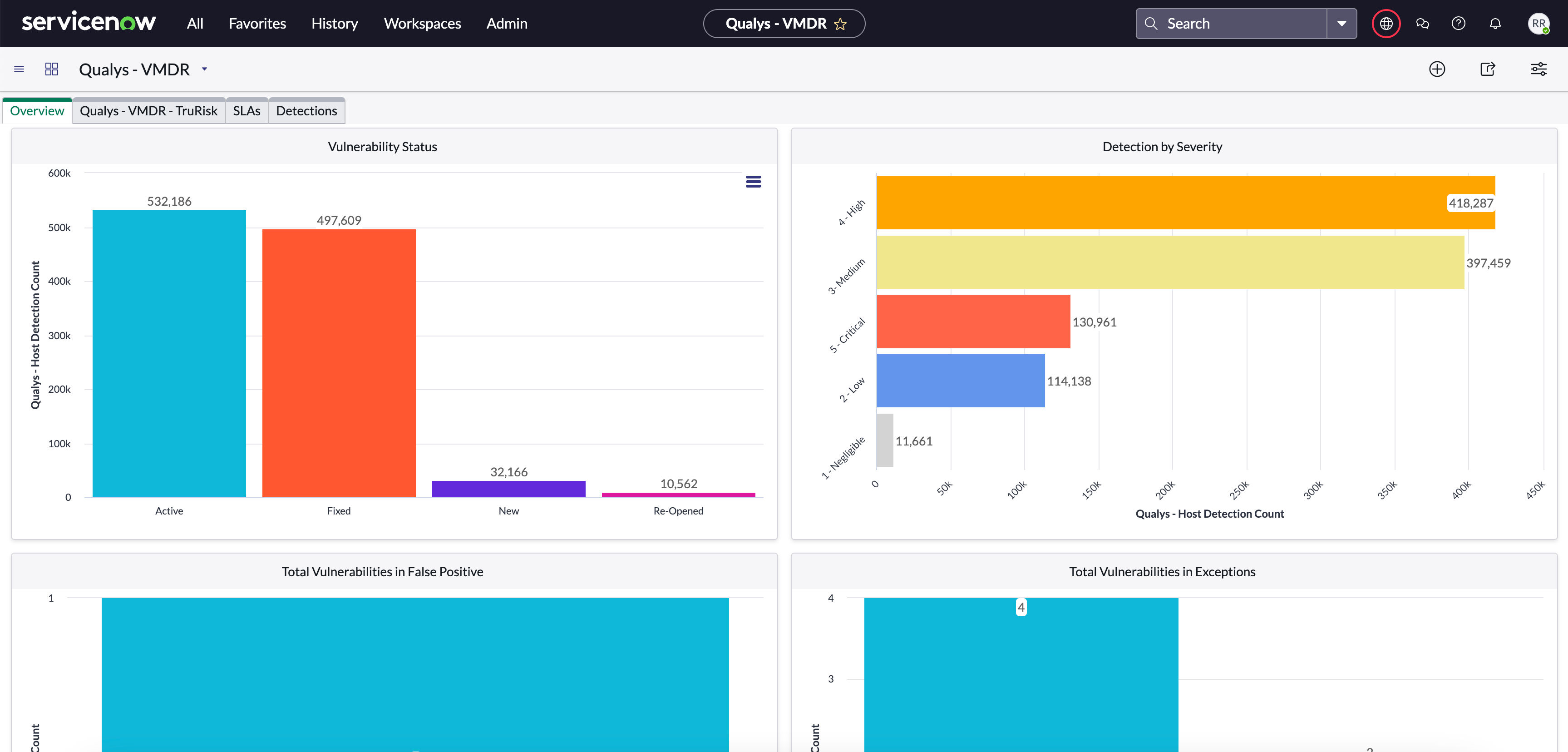Click the 418,287 data label
This screenshot has height=752, width=1568.
click(x=1470, y=203)
